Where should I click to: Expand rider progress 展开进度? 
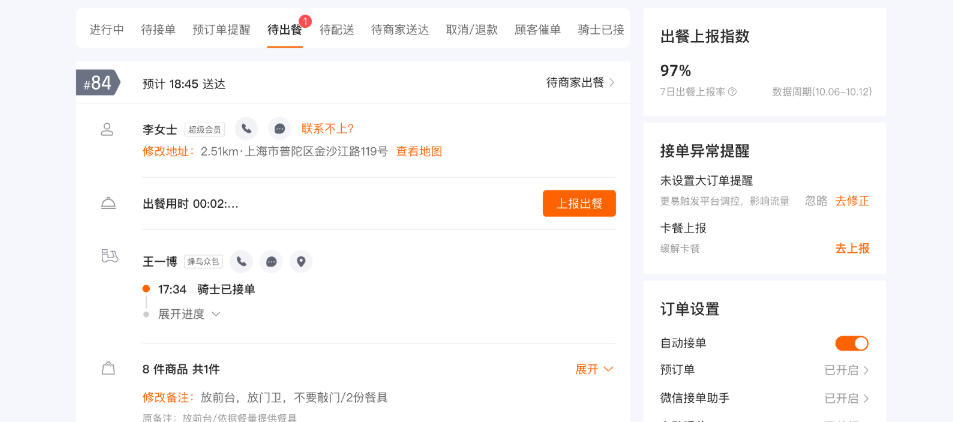[188, 314]
